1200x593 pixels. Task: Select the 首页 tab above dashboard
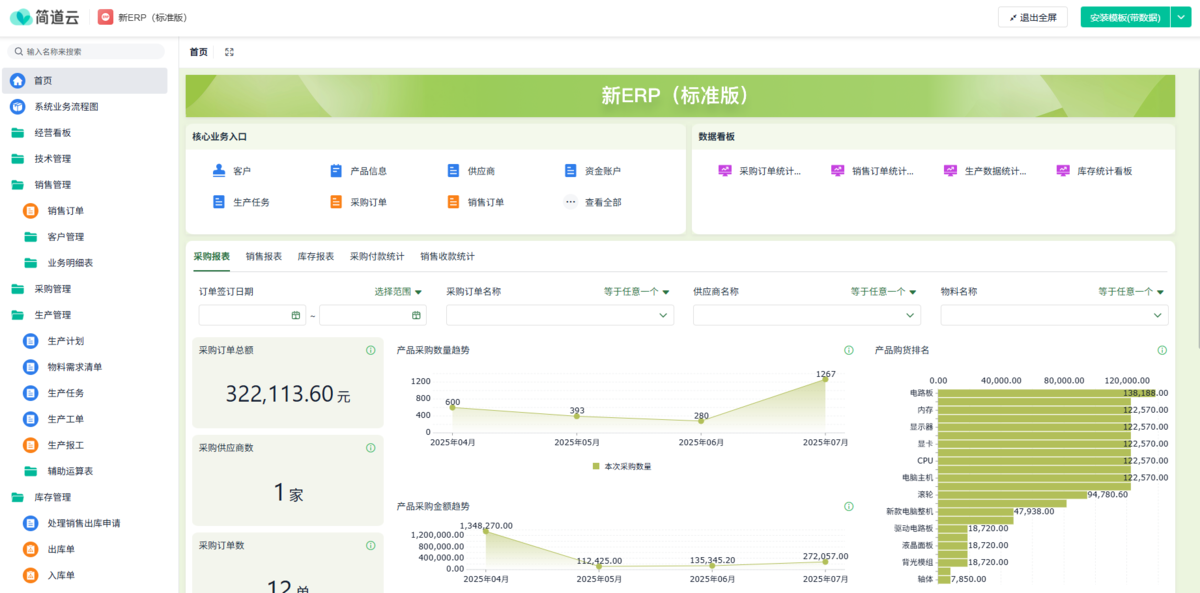coord(199,52)
